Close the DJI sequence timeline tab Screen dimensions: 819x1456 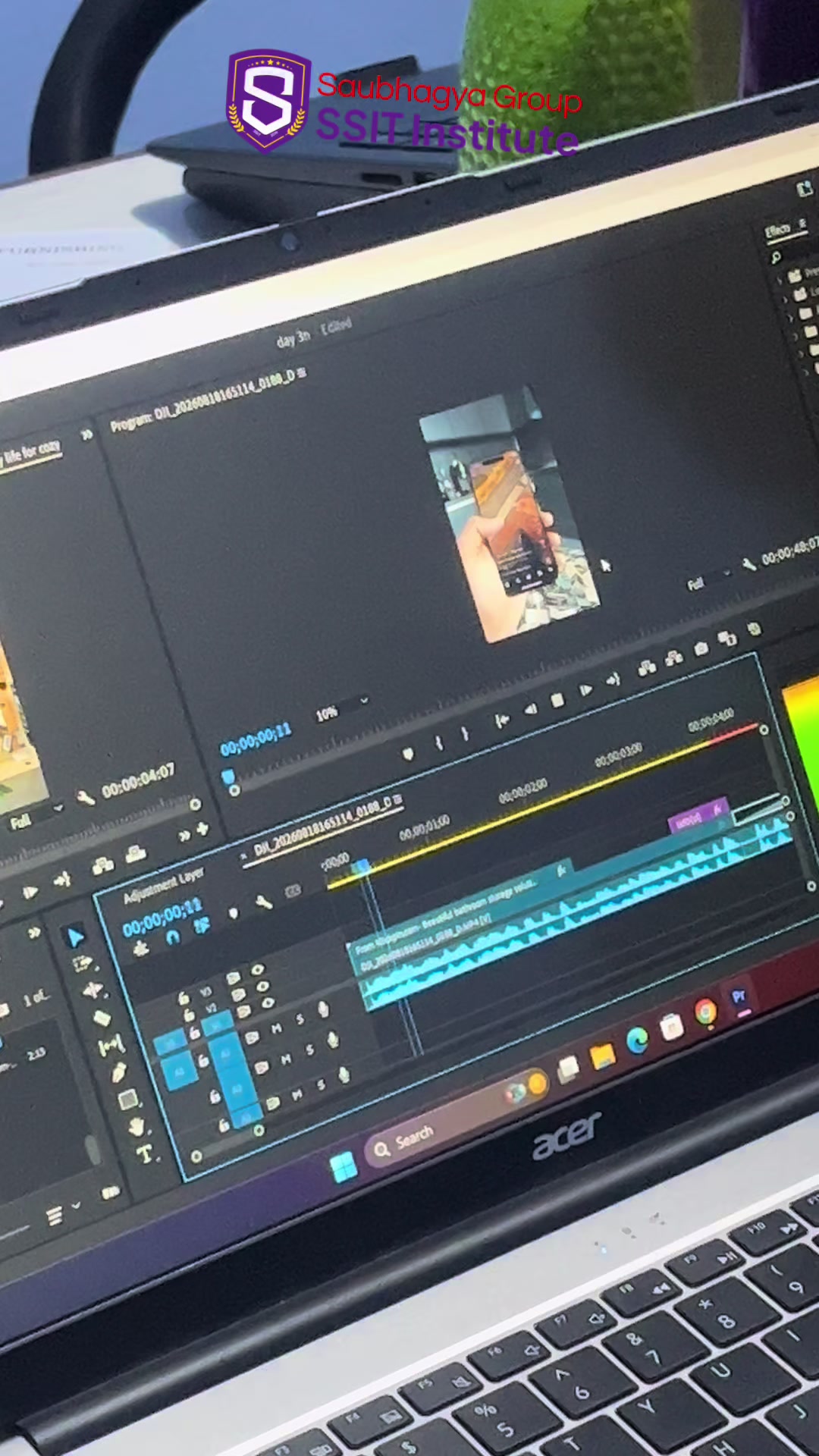[243, 856]
